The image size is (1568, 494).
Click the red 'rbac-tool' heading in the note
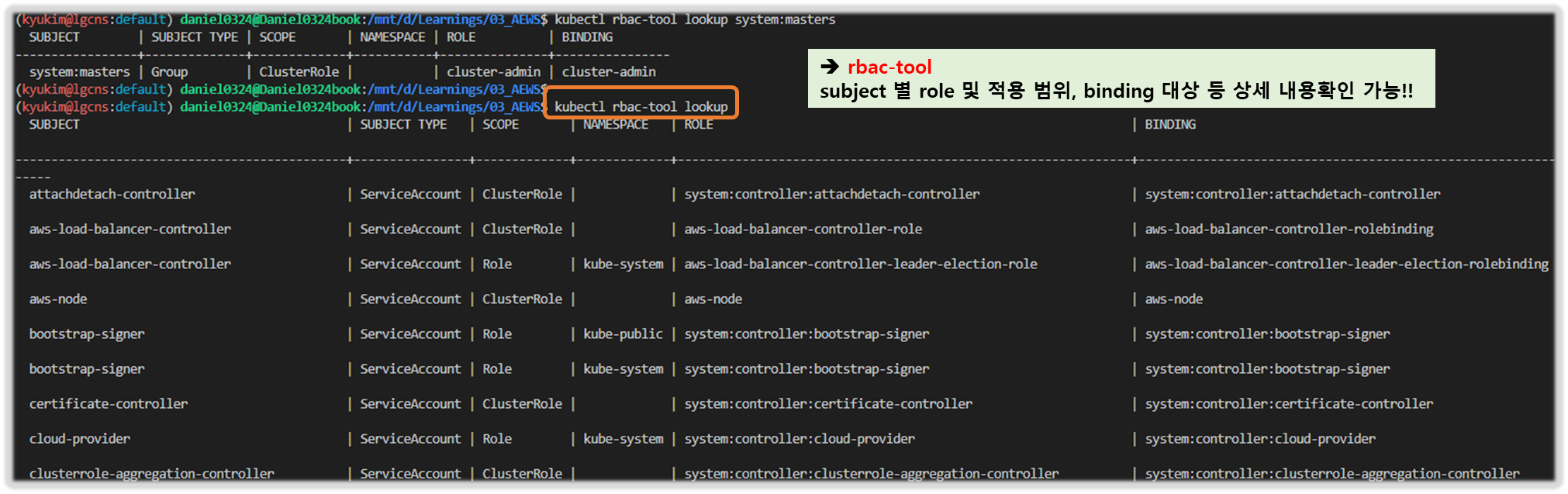click(889, 67)
